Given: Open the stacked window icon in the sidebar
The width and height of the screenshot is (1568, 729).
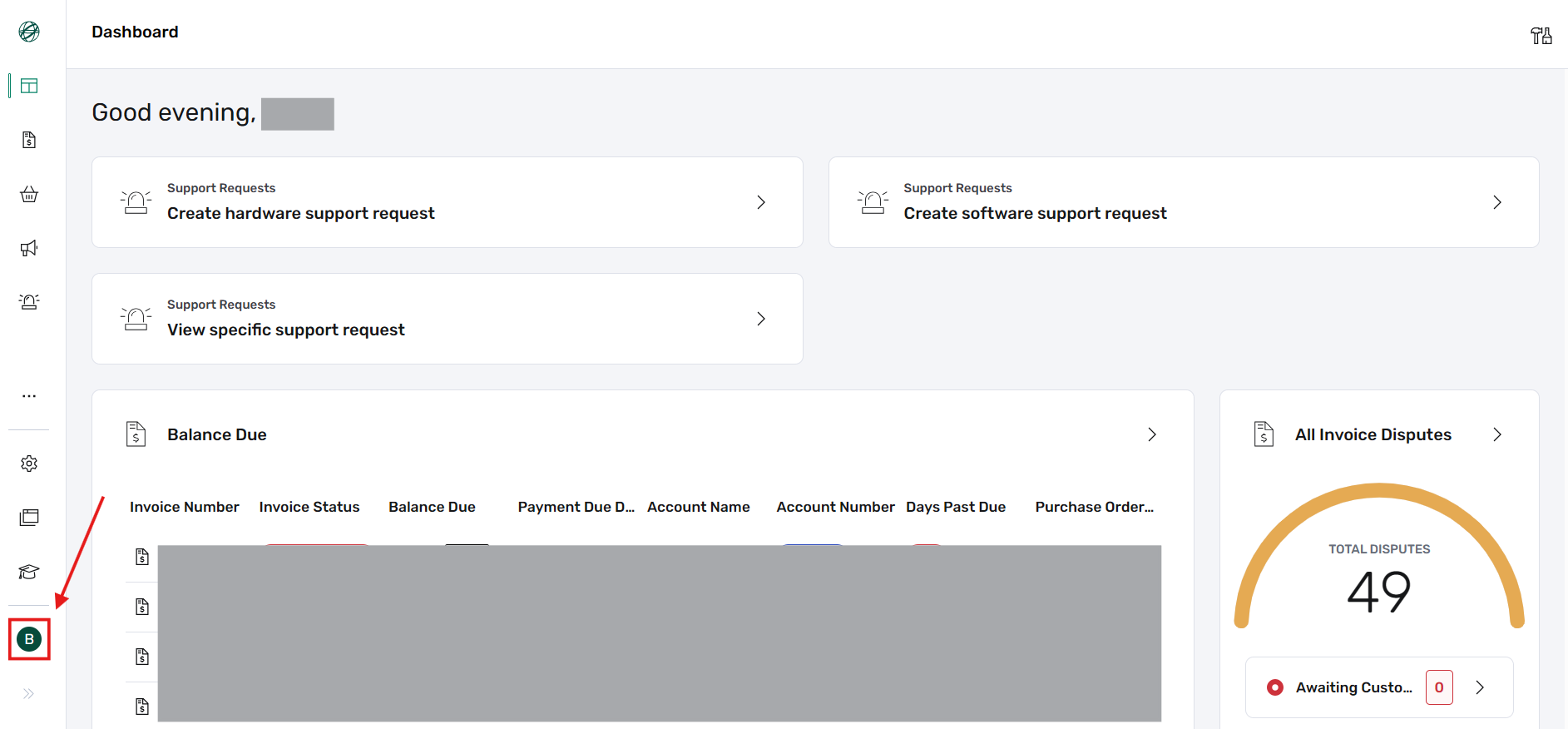Looking at the screenshot, I should 29,518.
